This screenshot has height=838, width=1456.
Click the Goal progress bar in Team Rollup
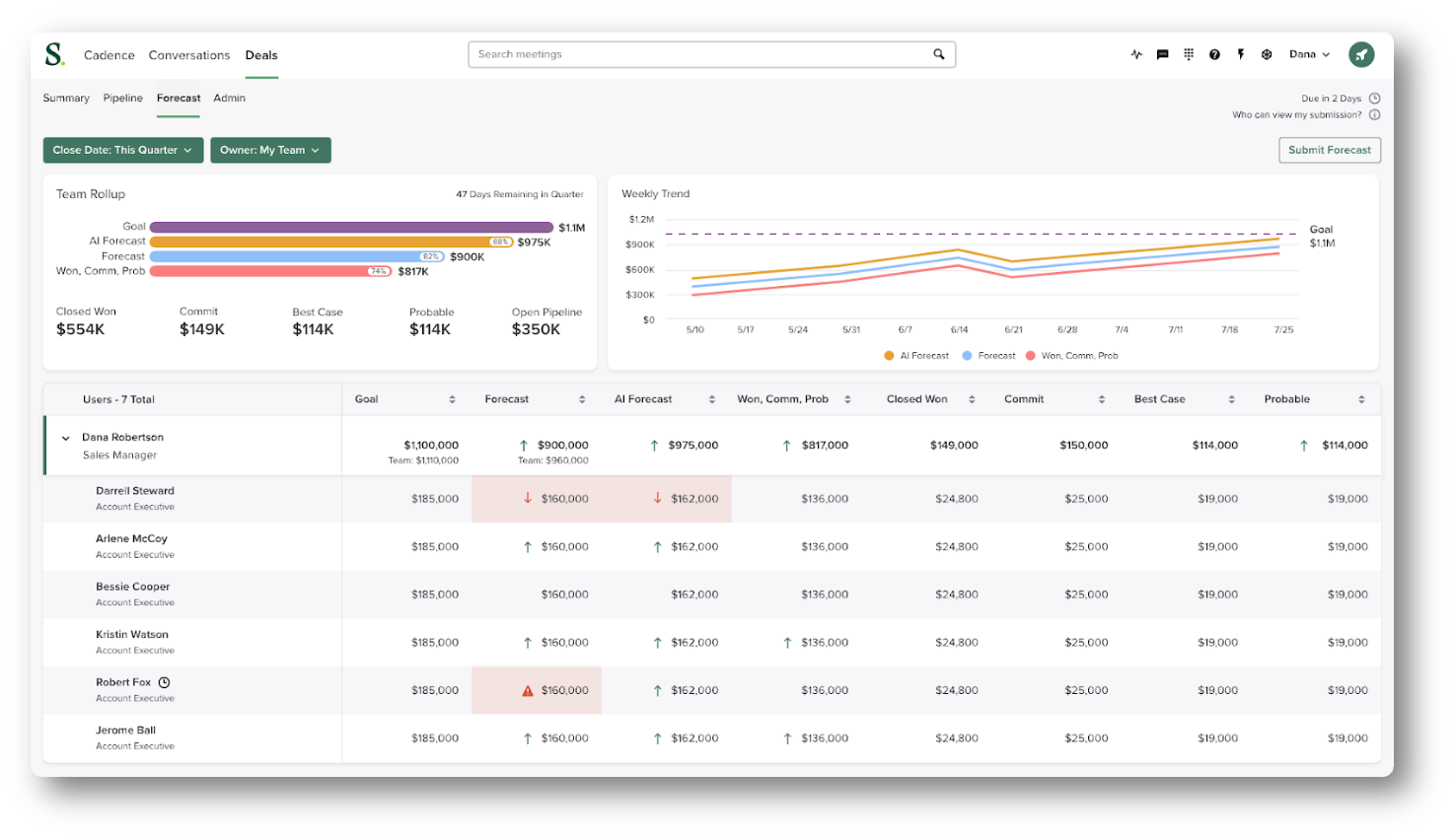click(x=351, y=227)
